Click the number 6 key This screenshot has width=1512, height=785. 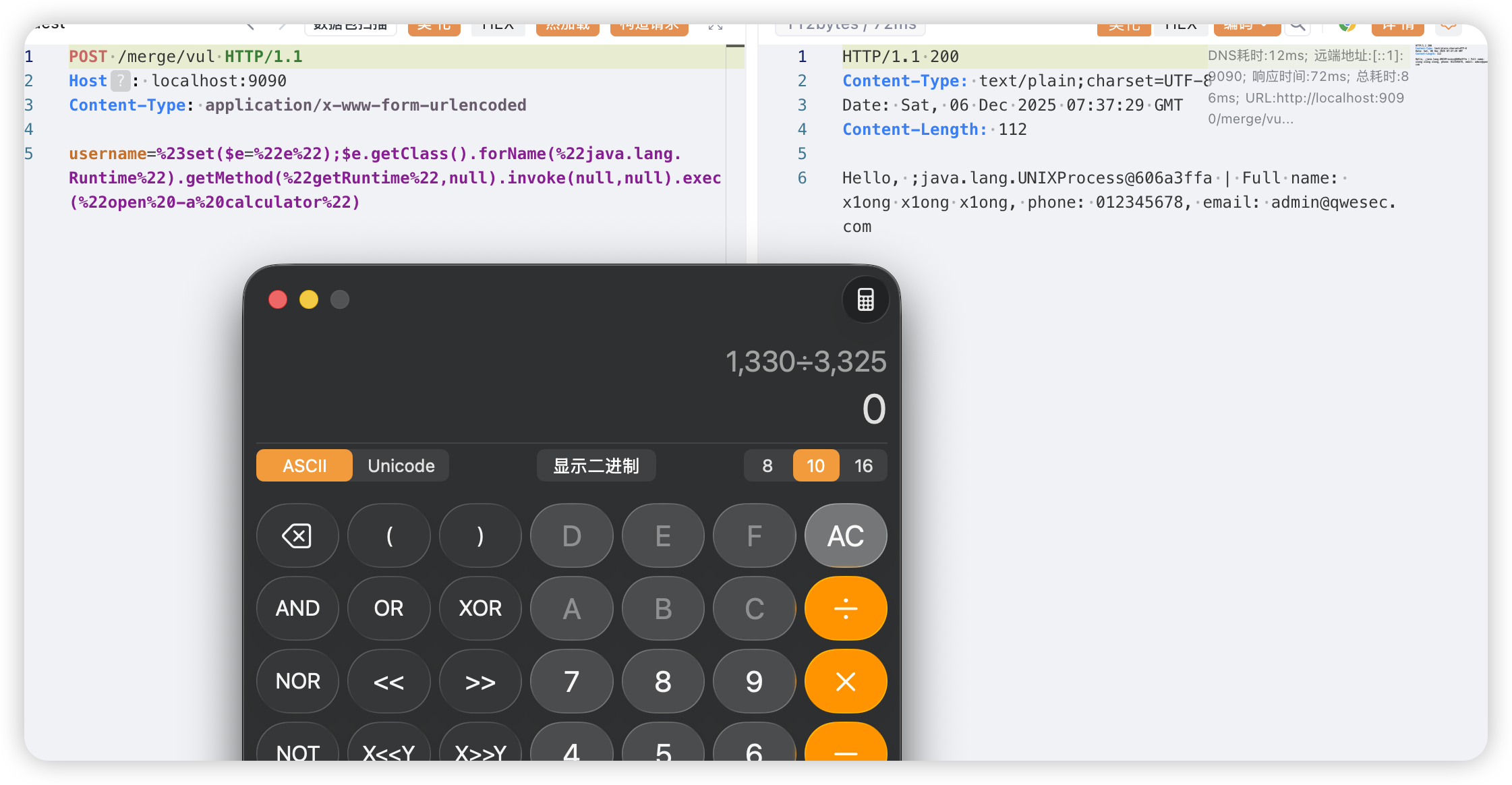pyautogui.click(x=755, y=742)
